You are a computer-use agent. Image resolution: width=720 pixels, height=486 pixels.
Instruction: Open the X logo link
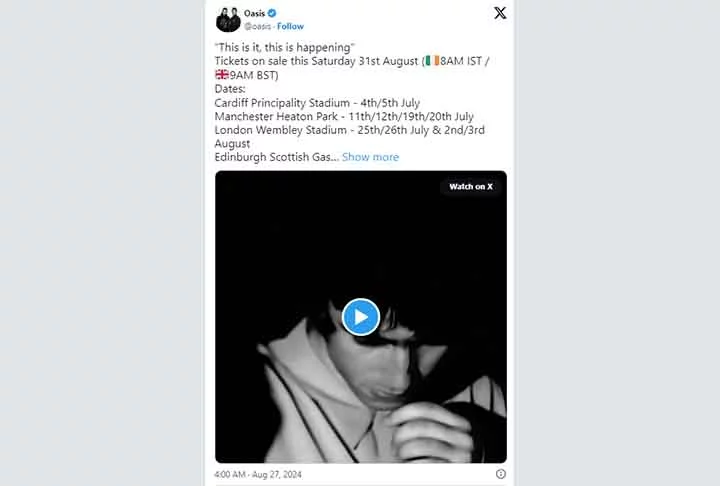point(499,13)
